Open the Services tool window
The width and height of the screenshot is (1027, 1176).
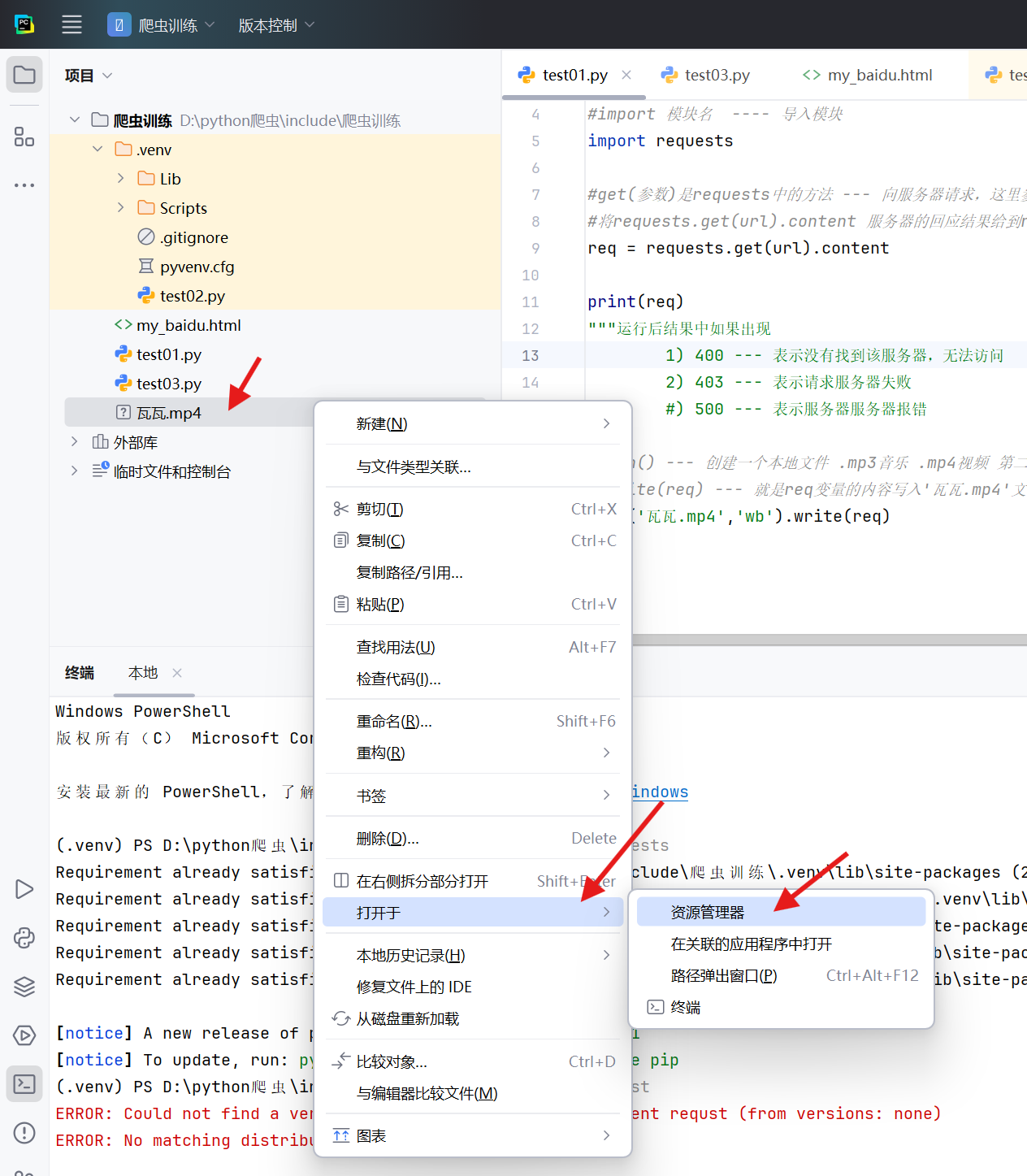click(24, 1035)
